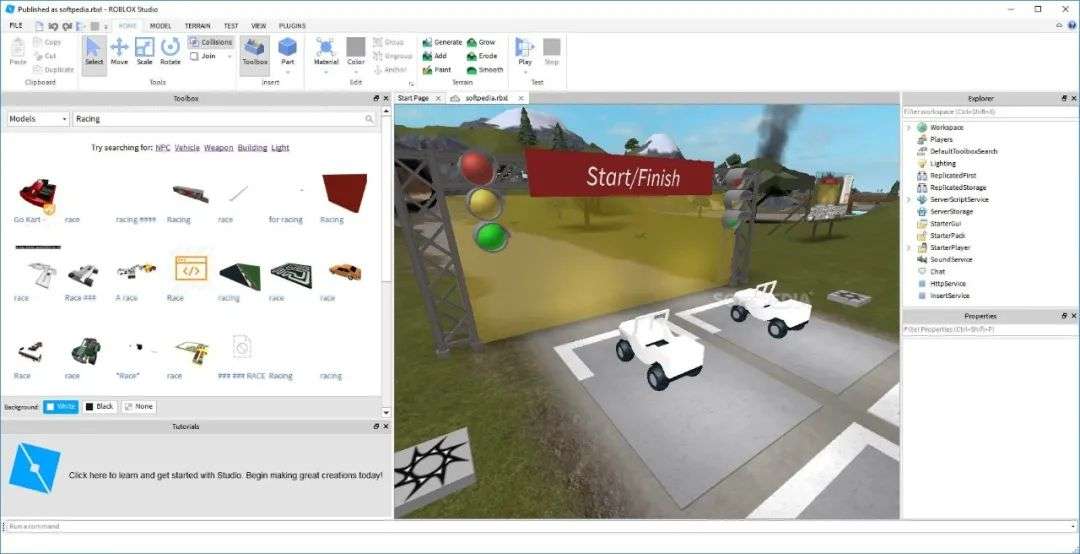Open the Toolbox from the ribbon
Screen dimensions: 1080x554
(255, 52)
